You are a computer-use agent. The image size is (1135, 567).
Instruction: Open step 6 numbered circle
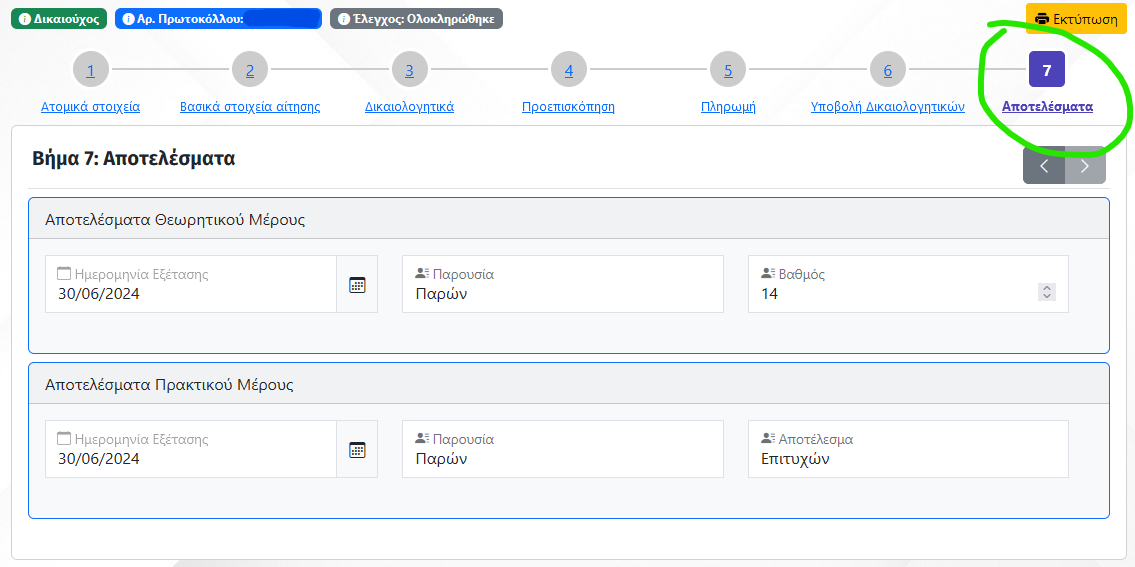pos(887,70)
